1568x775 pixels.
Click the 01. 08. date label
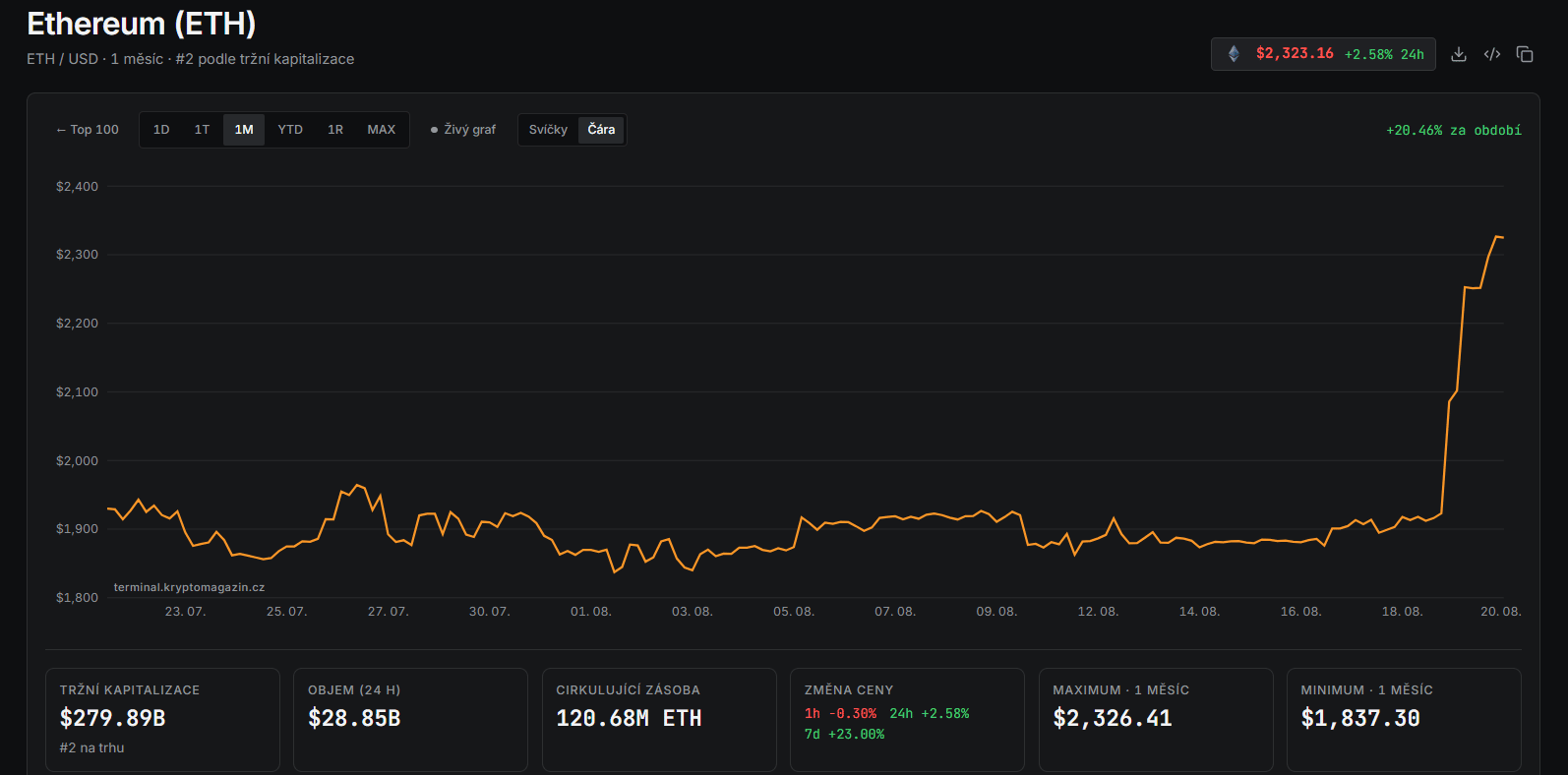pos(591,612)
